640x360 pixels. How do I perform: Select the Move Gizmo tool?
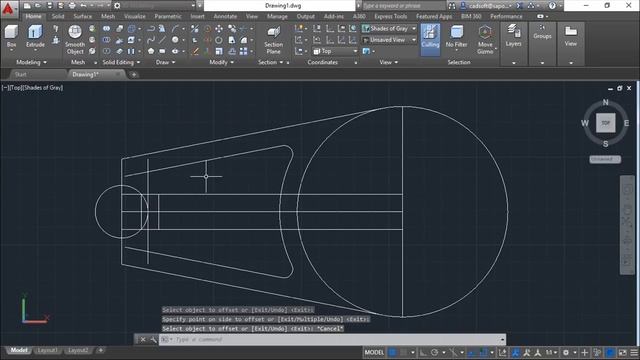click(485, 40)
